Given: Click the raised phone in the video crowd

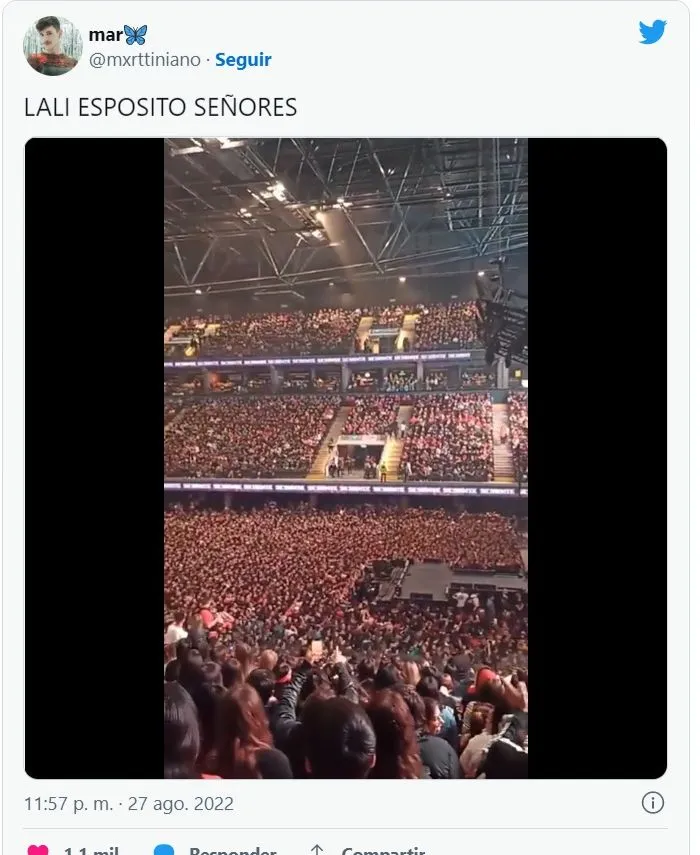Looking at the screenshot, I should tap(317, 650).
